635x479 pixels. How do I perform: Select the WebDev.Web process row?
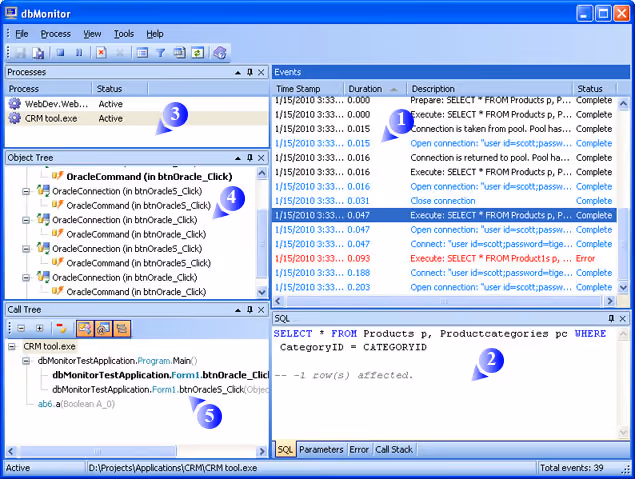(x=136, y=104)
